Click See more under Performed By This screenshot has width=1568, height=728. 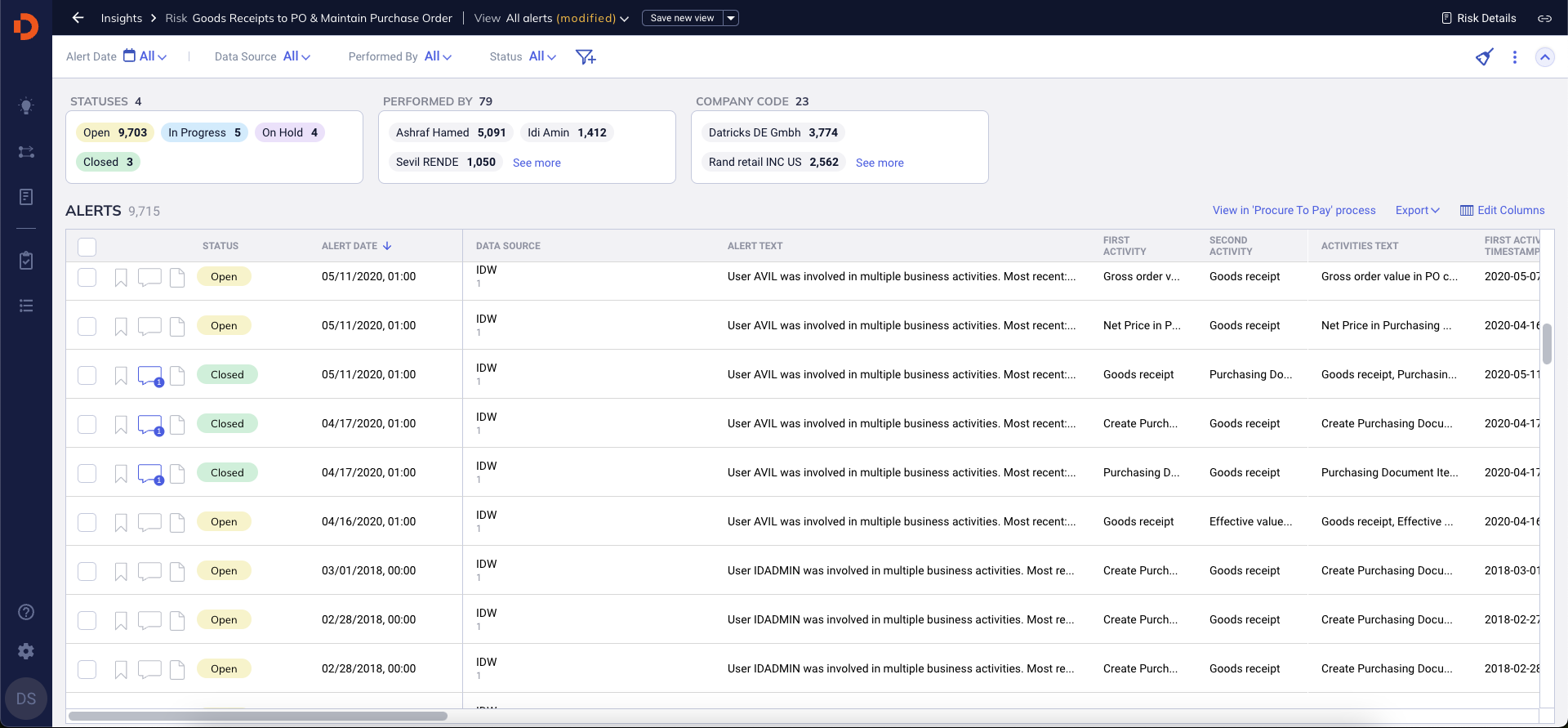[x=537, y=163]
